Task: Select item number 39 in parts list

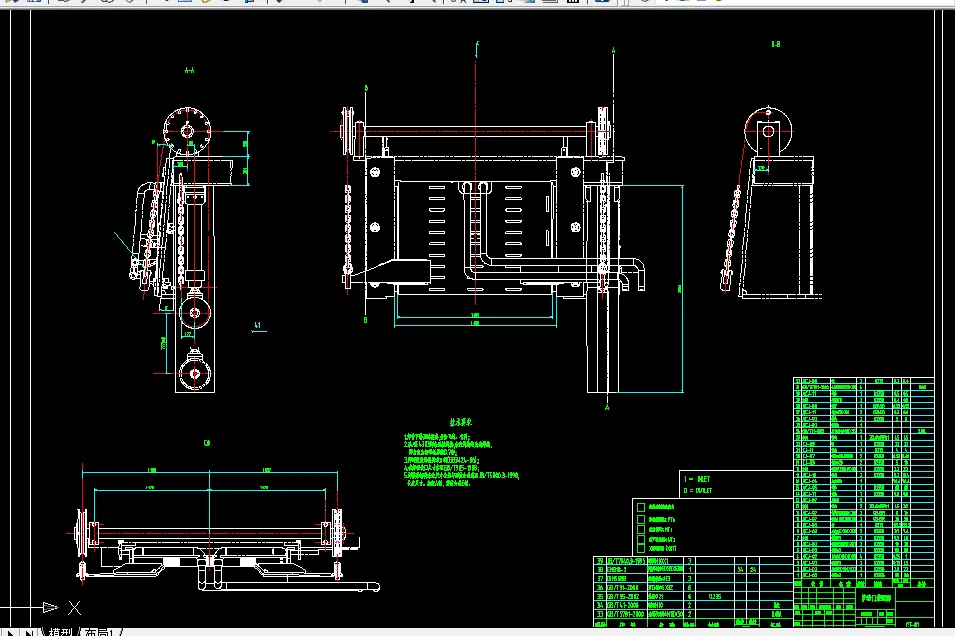Action: [600, 561]
